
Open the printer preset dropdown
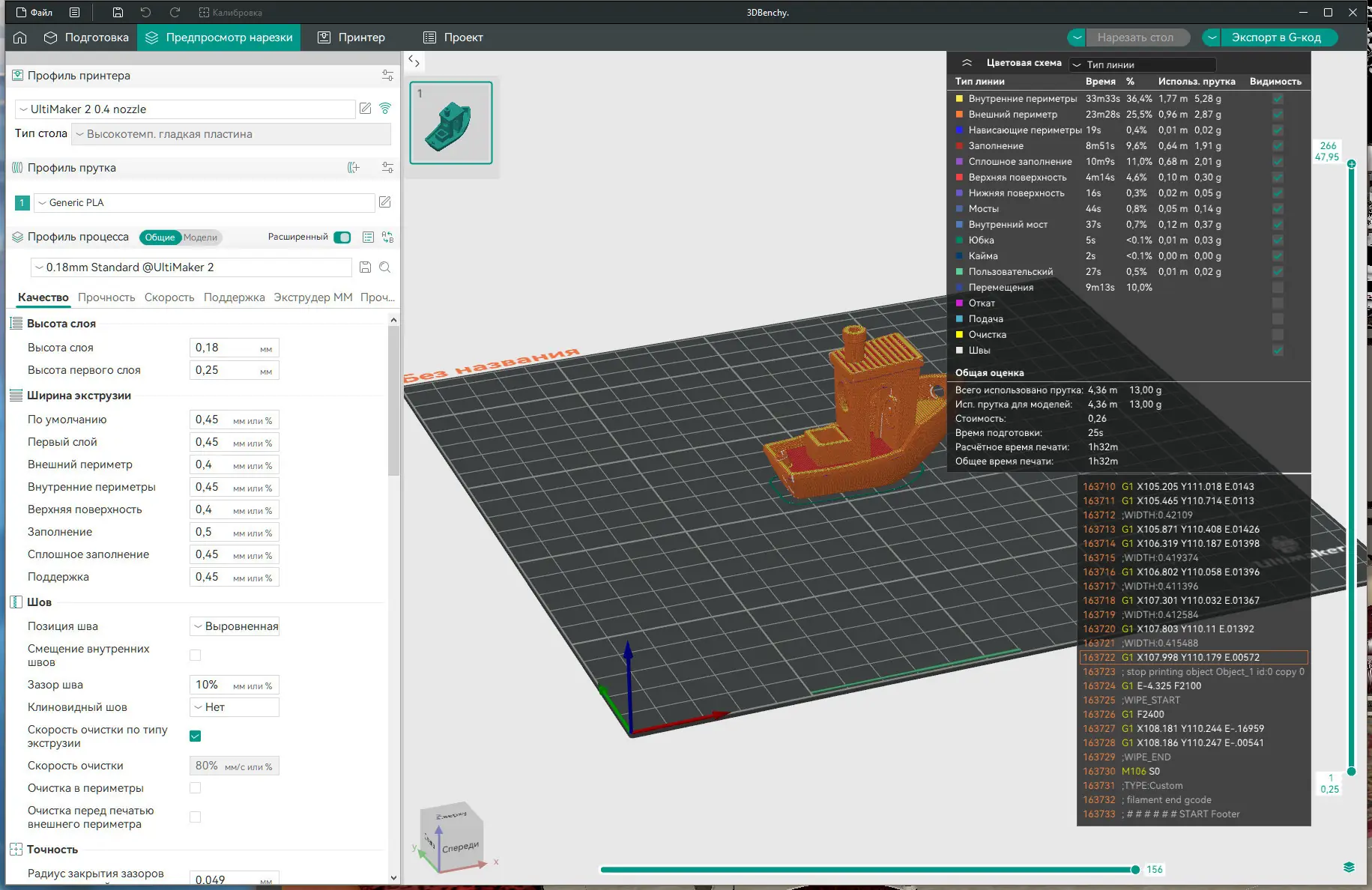click(x=185, y=109)
